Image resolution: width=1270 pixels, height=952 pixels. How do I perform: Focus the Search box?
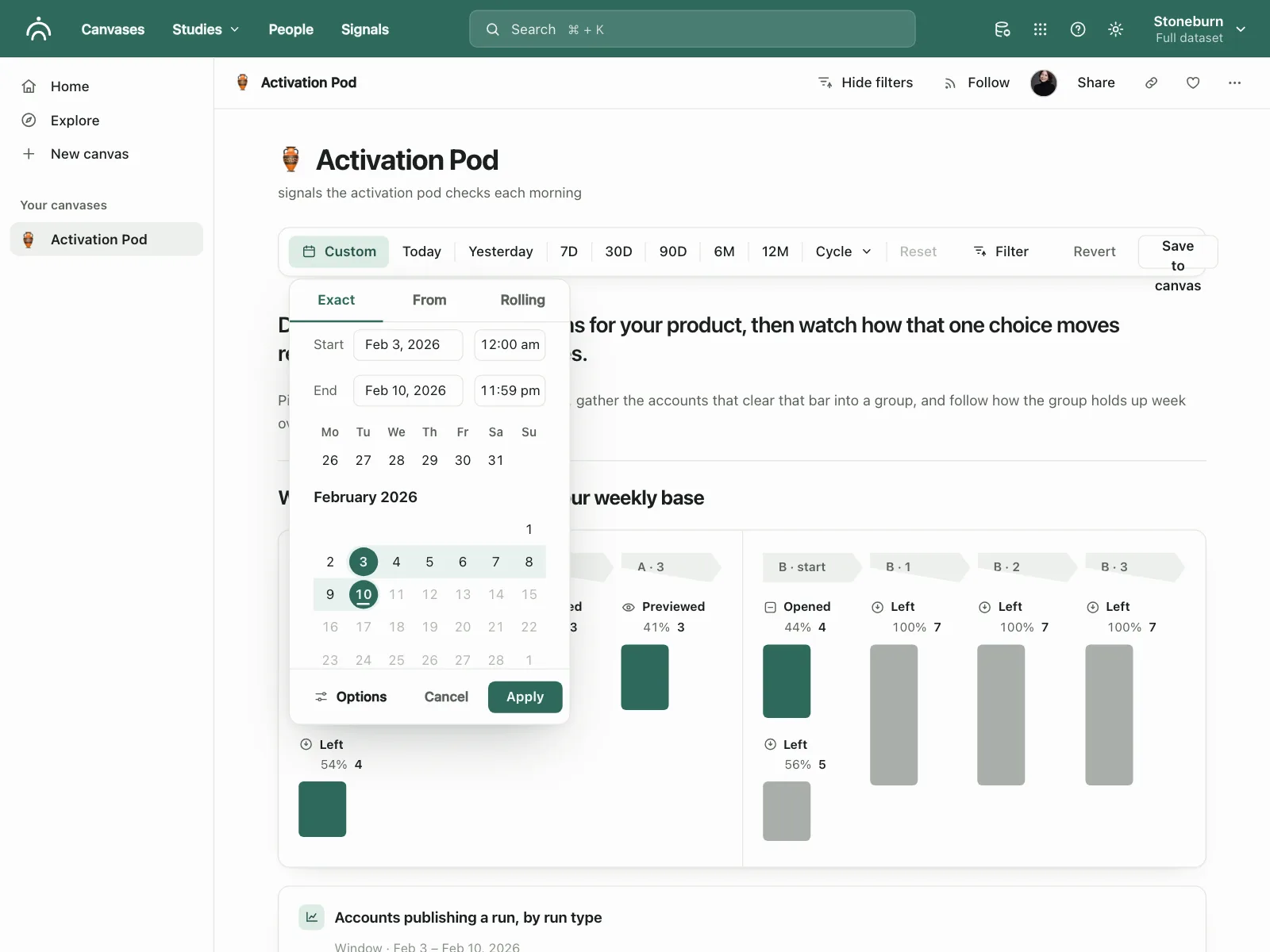pos(692,29)
